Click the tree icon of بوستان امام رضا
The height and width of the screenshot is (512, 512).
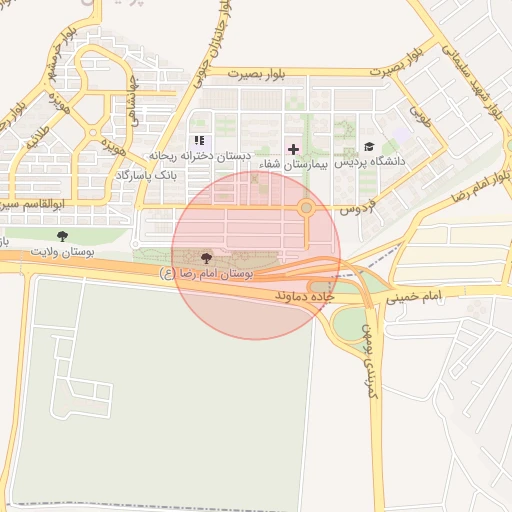pos(207,258)
